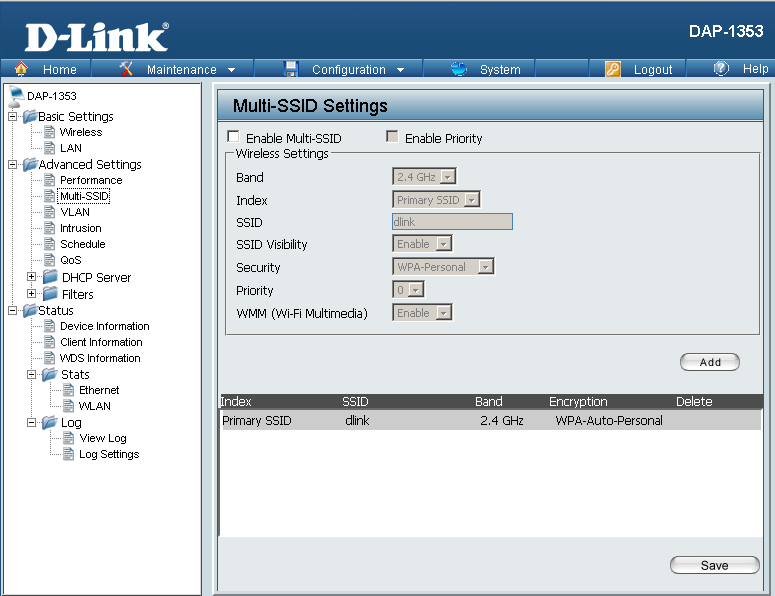Click the page icon beside Device Information
Viewport: 775px width, 596px height.
click(49, 326)
